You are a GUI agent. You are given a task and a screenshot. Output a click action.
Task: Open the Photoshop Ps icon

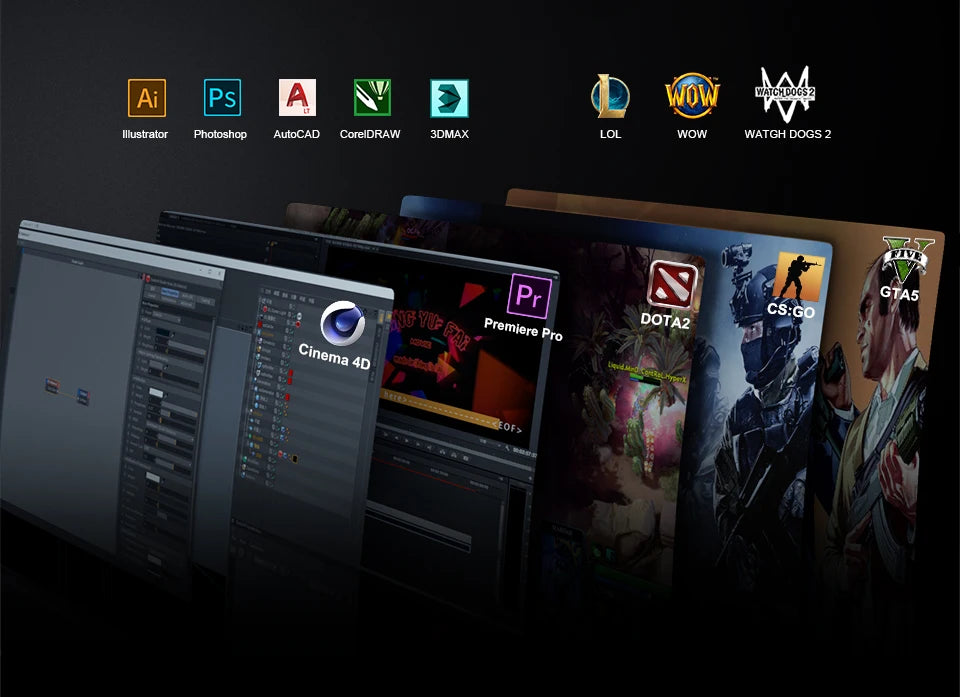click(222, 98)
